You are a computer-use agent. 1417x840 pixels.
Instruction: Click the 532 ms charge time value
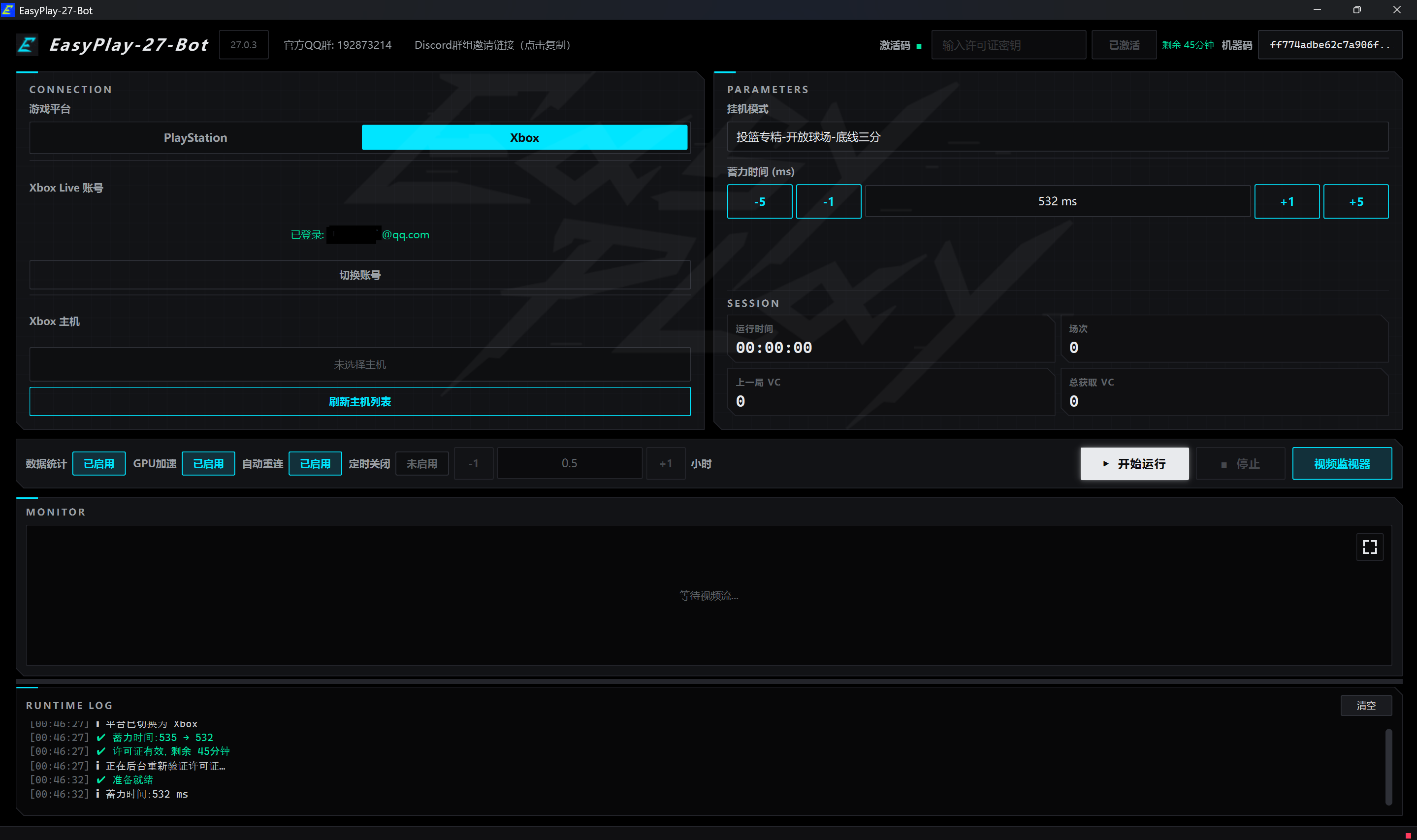point(1057,201)
